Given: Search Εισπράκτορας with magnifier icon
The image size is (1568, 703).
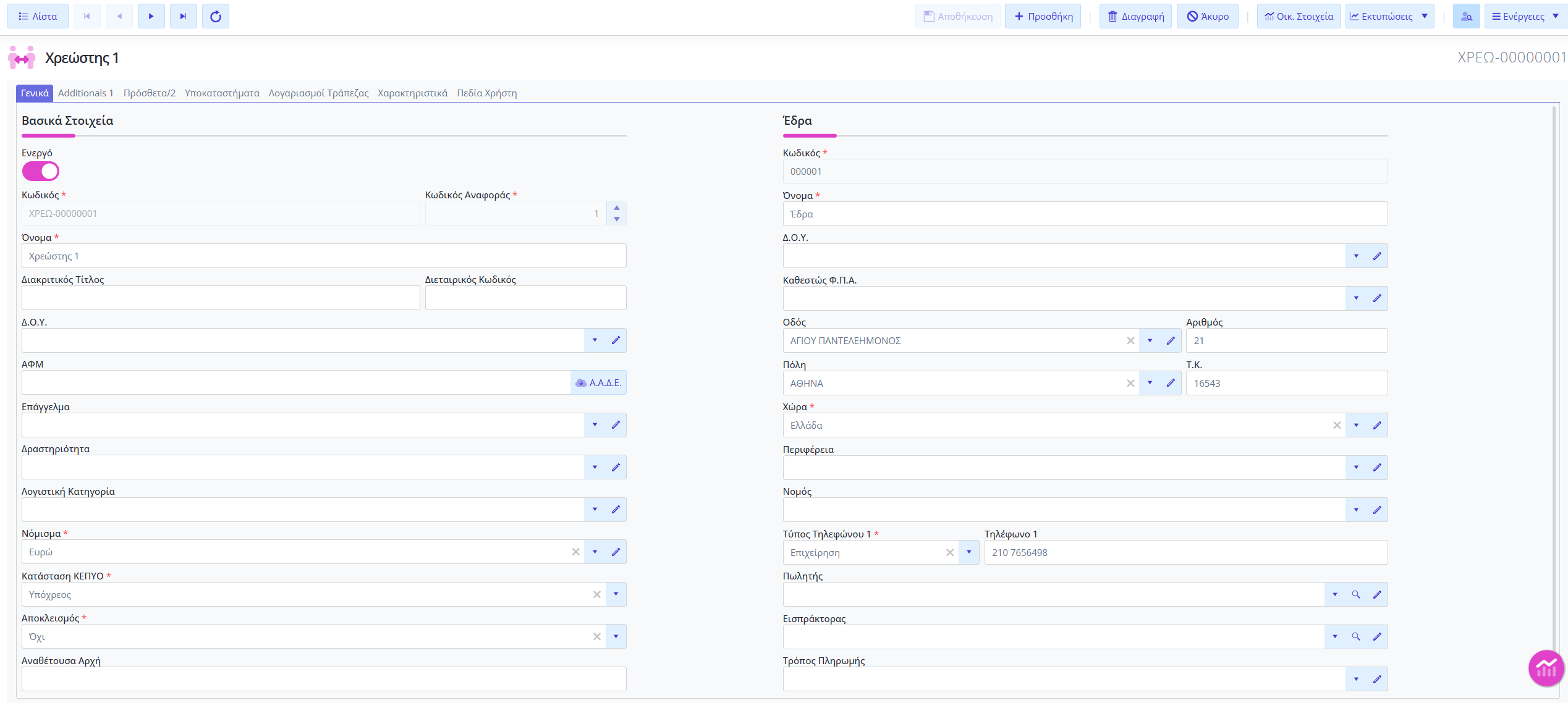Looking at the screenshot, I should (1356, 636).
